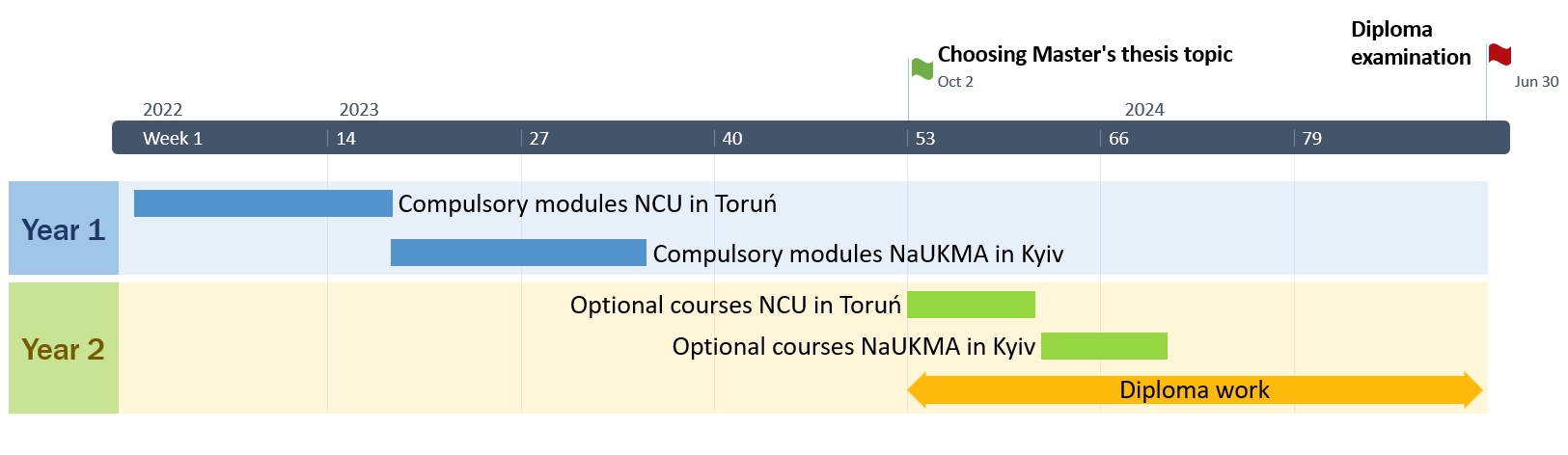The image size is (1568, 455).
Task: Click the Jun 30 milestone date
Action: click(x=1536, y=82)
